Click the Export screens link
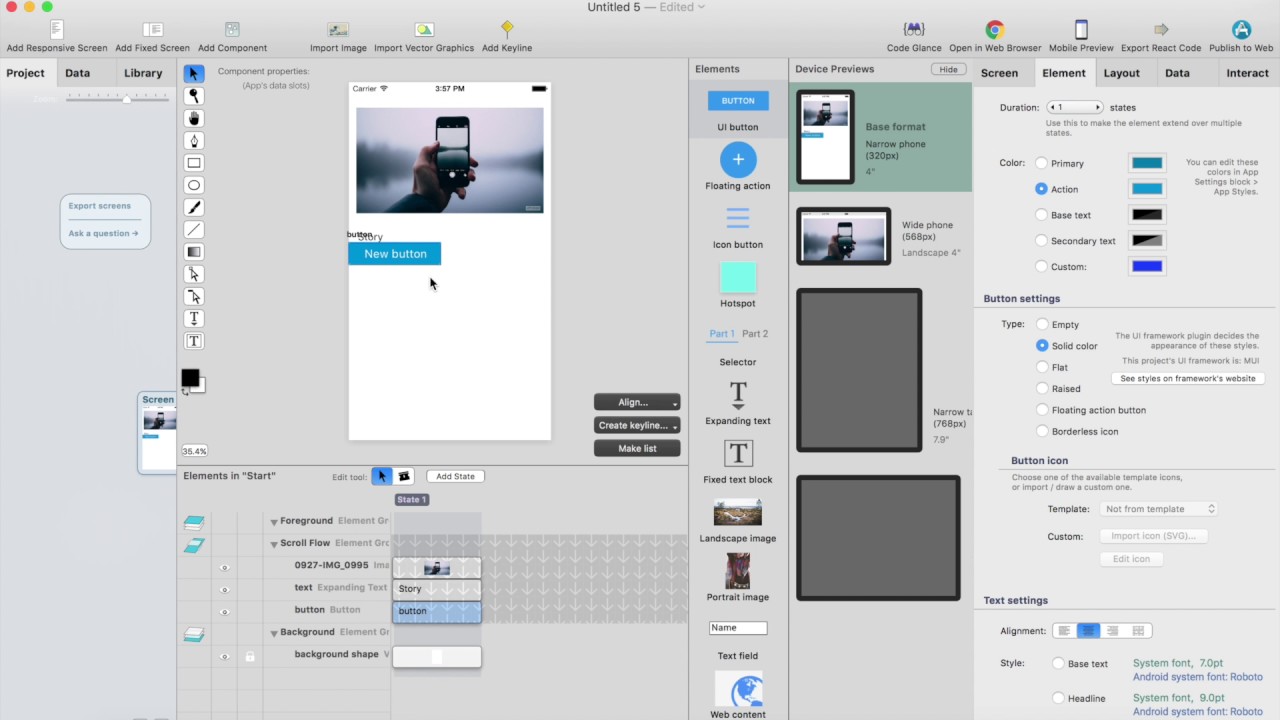Image resolution: width=1280 pixels, height=720 pixels. coord(99,205)
